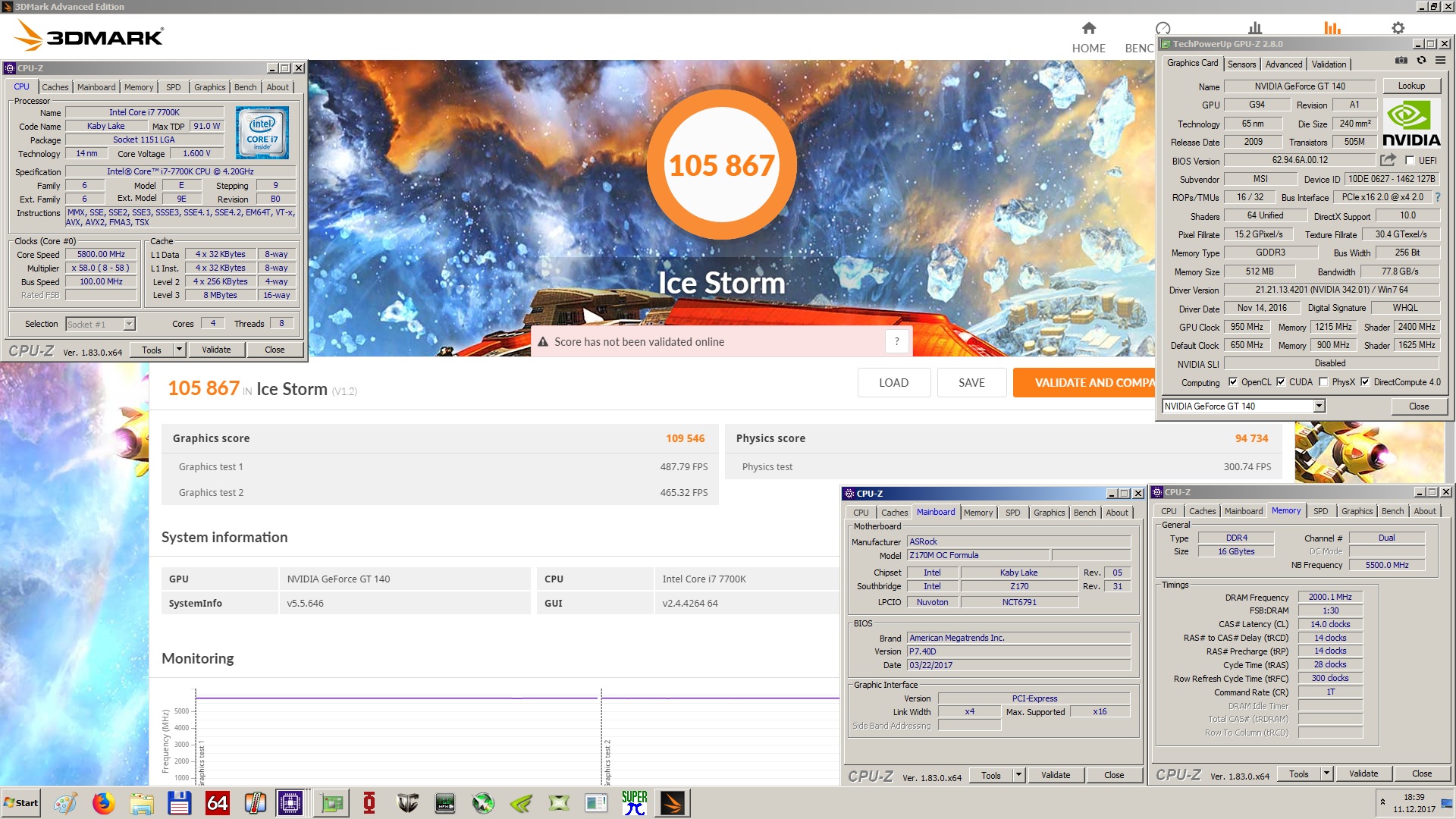Click Graphics score value 109 546

[x=685, y=438]
